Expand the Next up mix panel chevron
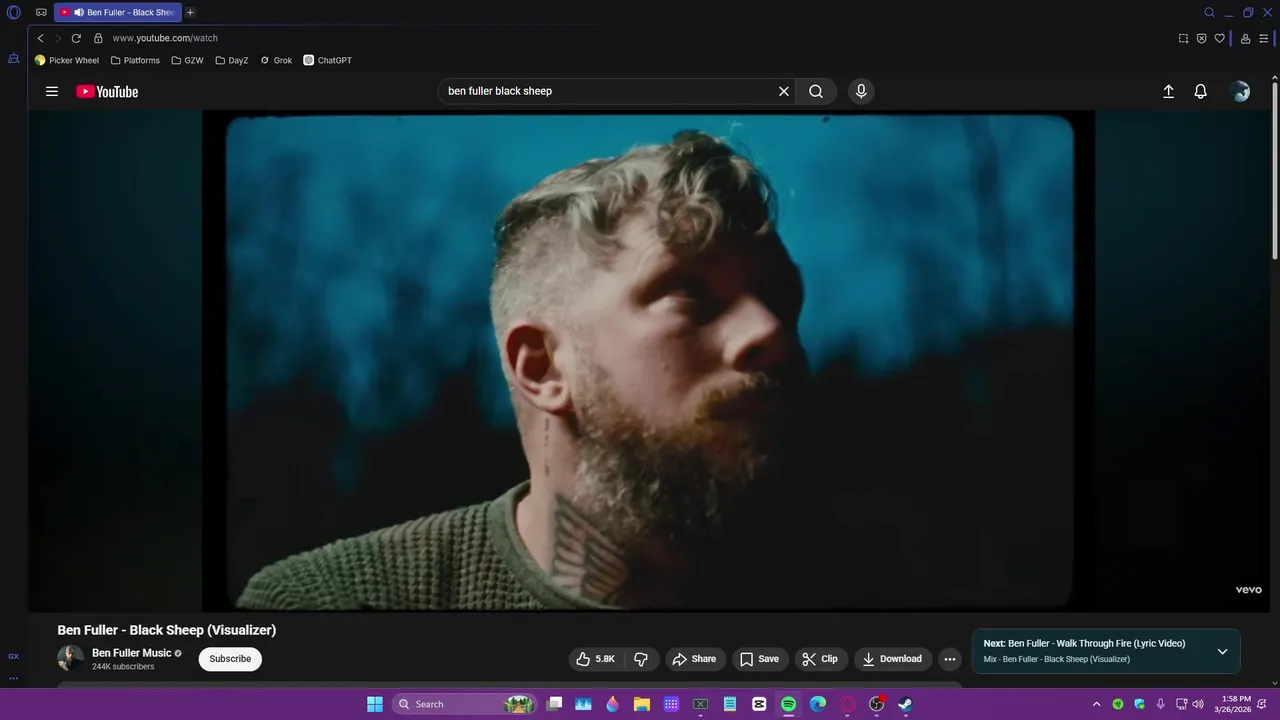The width and height of the screenshot is (1280, 720). pos(1222,651)
